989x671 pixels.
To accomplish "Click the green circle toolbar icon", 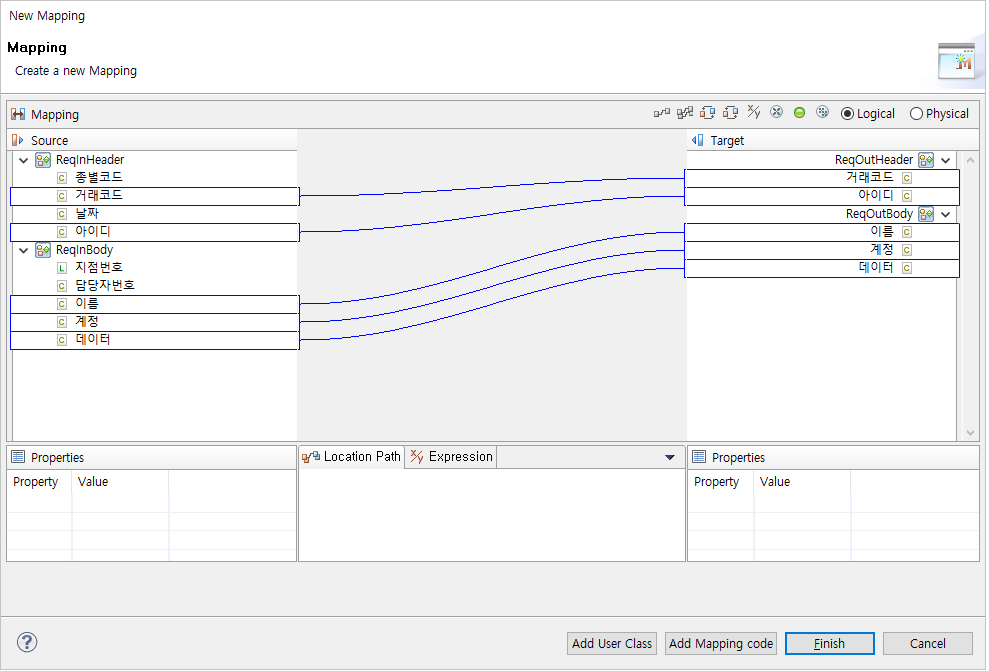I will pyautogui.click(x=799, y=112).
